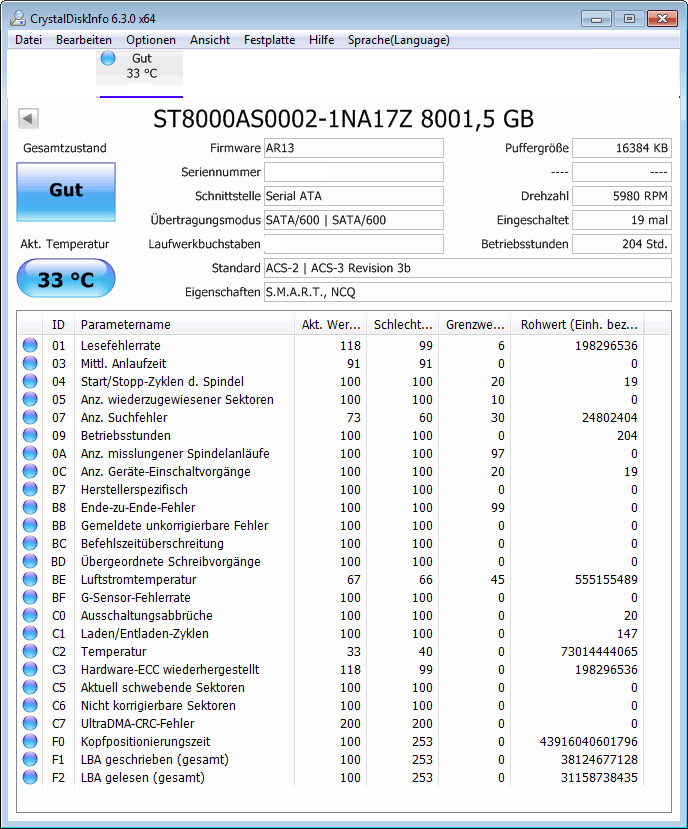Click the CrystalDiskInfo title bar icon
Screen dimensions: 688x829
click(x=17, y=18)
